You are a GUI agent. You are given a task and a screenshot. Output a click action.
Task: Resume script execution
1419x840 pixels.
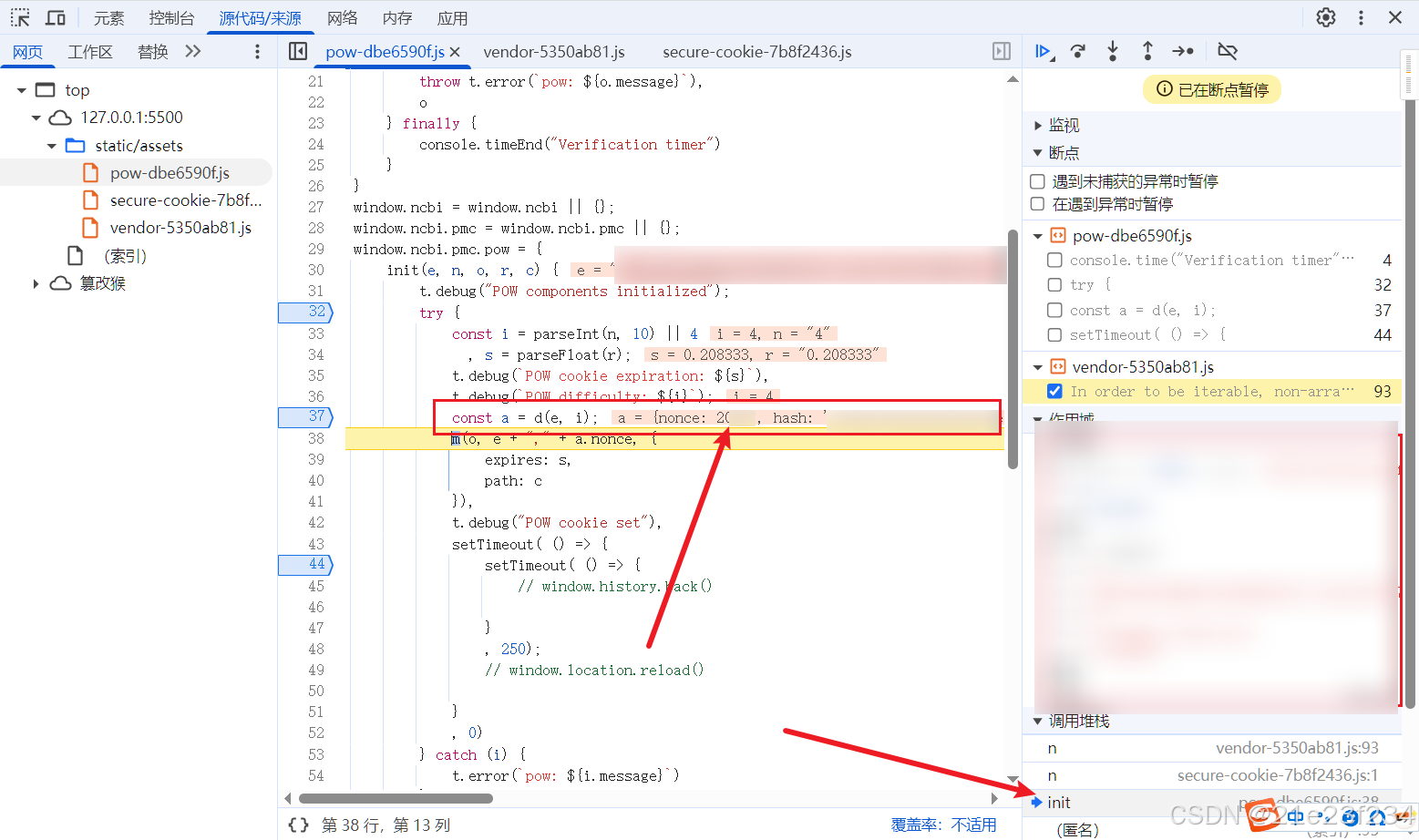[1044, 51]
